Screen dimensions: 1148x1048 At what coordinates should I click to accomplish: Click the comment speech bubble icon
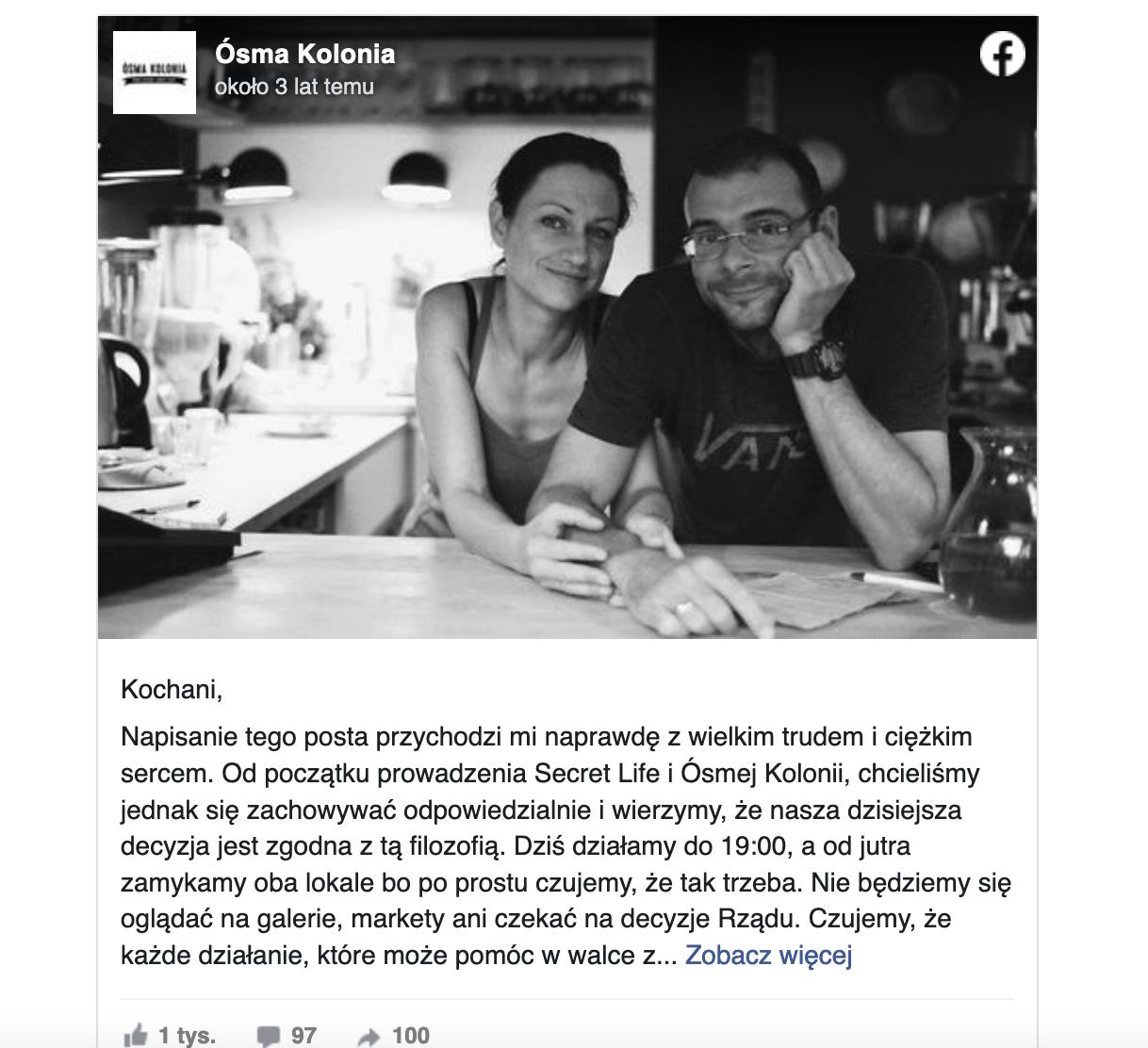tap(269, 1036)
